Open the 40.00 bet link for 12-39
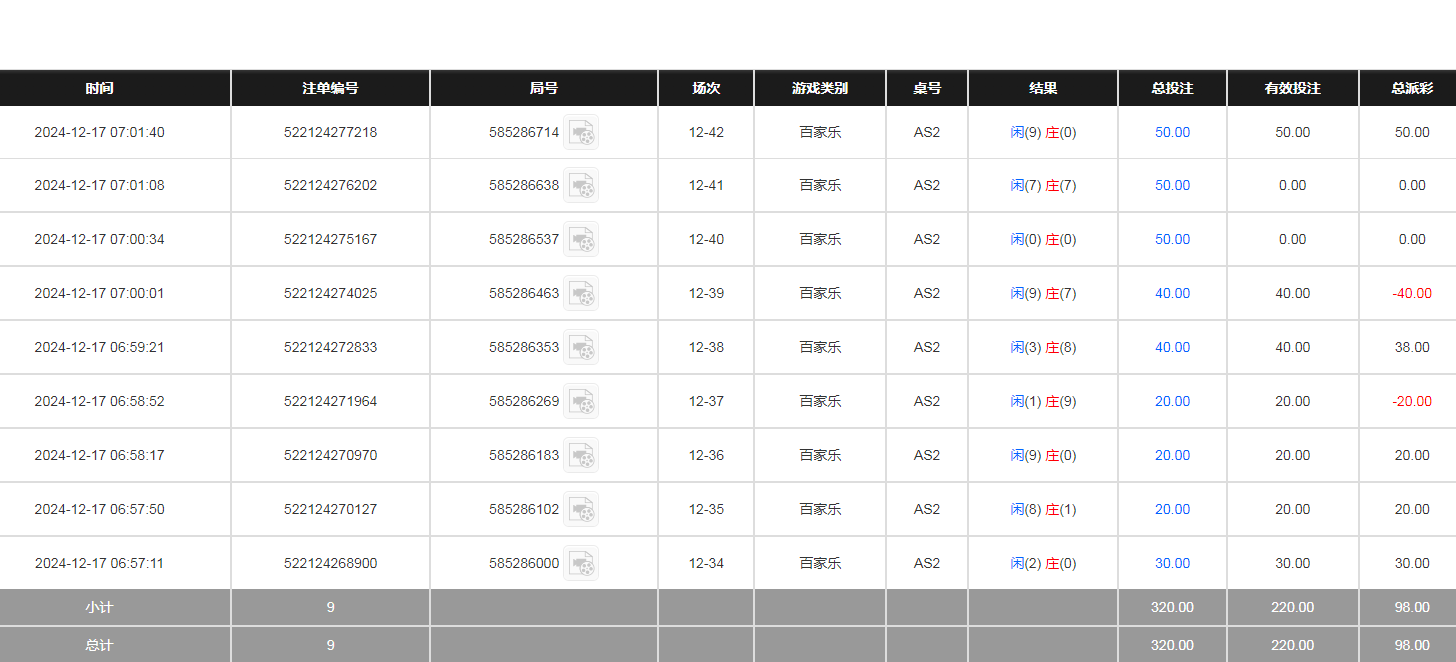Screen dimensions: 1456x662 click(x=1172, y=293)
